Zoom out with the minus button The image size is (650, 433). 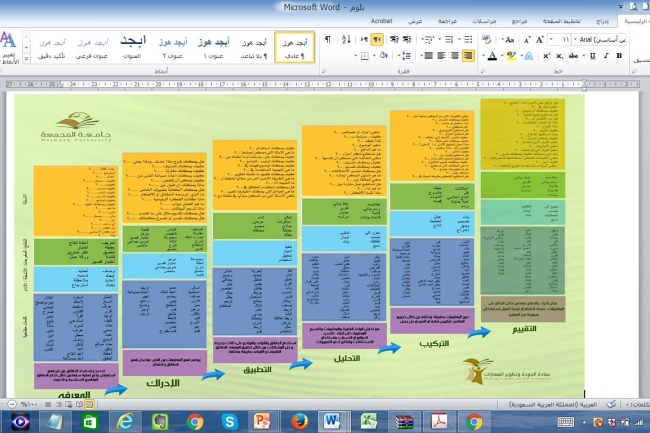[x=12, y=404]
